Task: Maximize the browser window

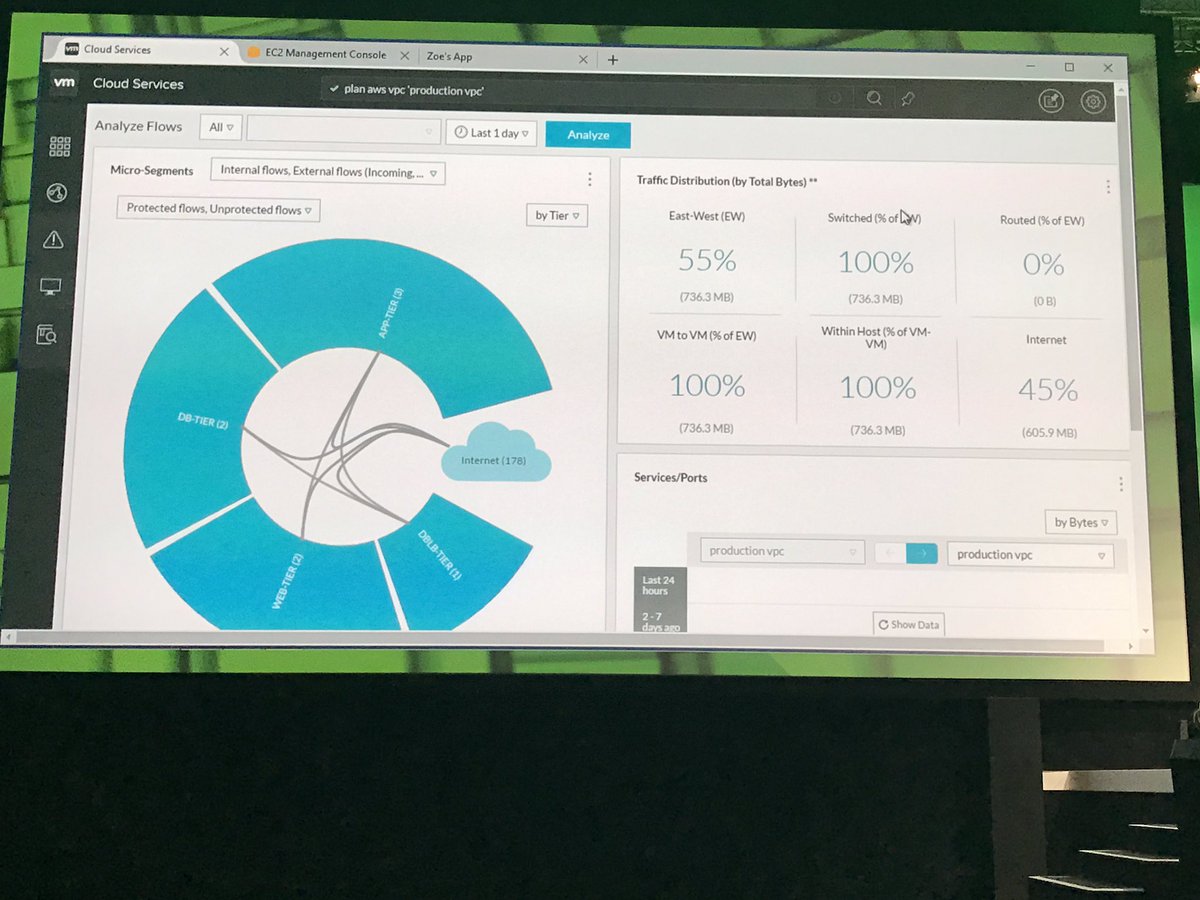Action: pyautogui.click(x=1069, y=67)
